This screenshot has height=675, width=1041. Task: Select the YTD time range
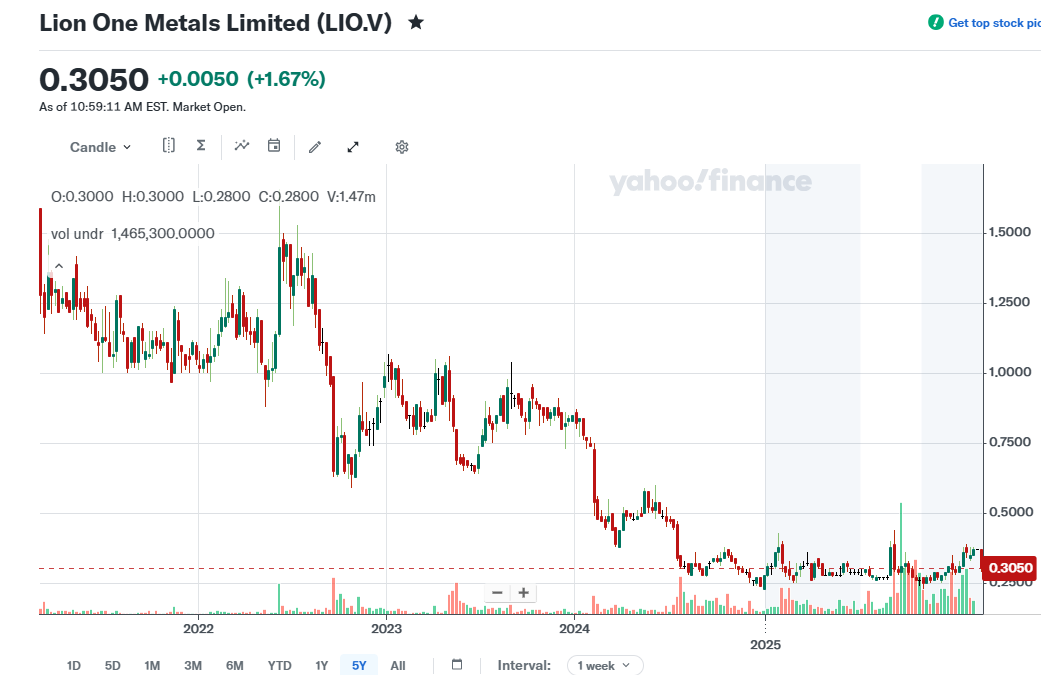[x=279, y=665]
